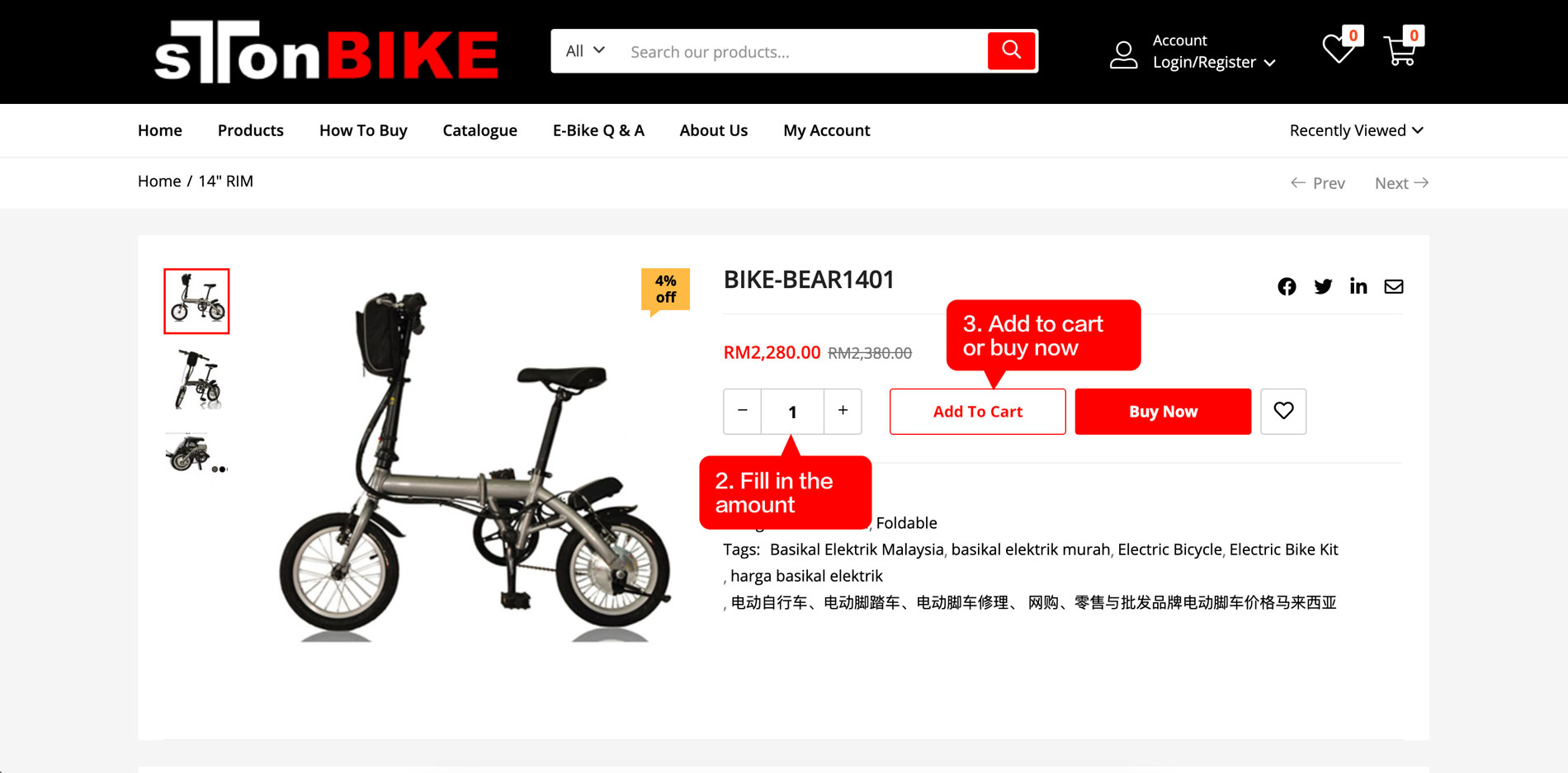Increase quantity with the plus button

point(843,411)
